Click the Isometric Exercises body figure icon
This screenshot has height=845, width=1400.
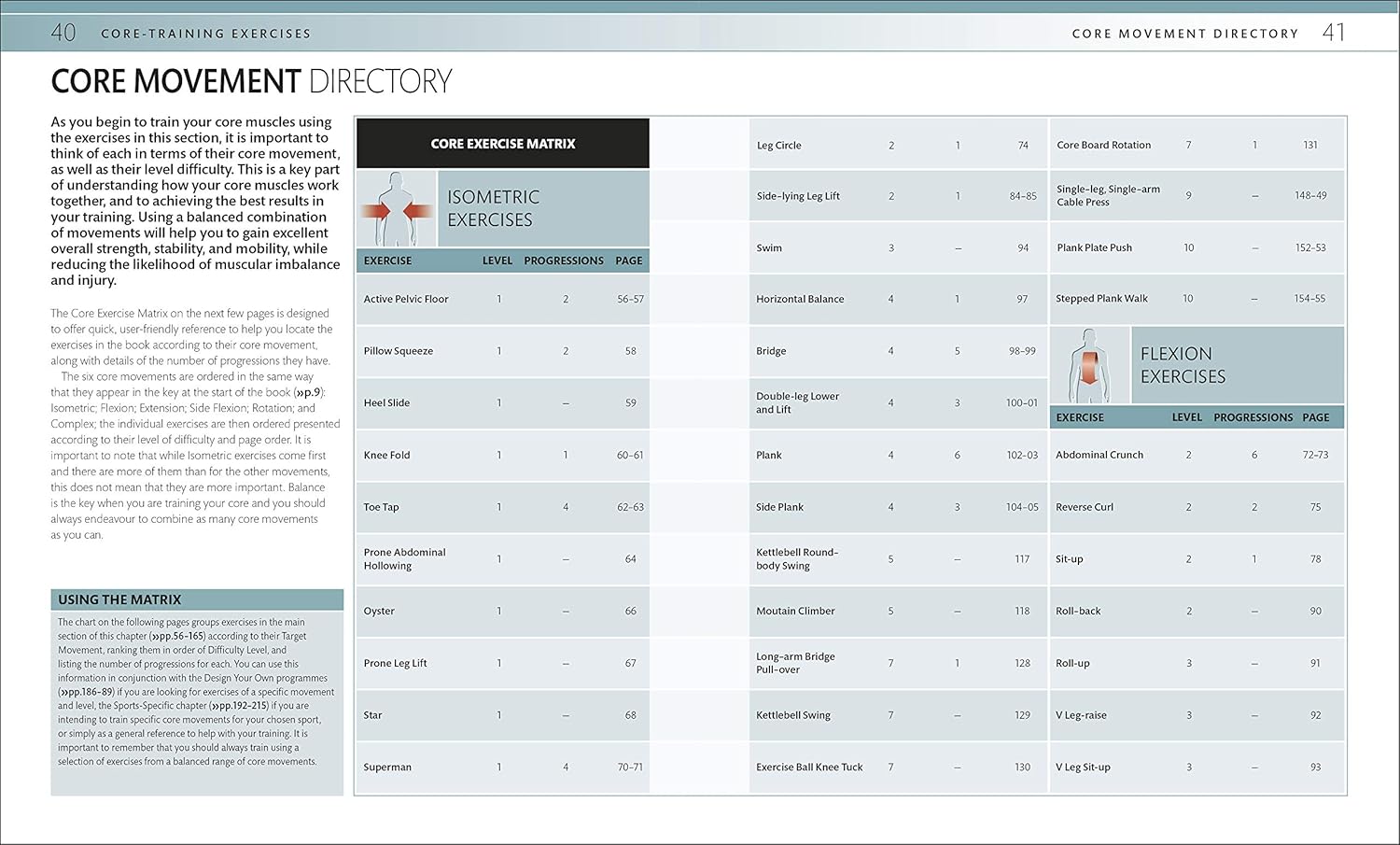tap(397, 208)
